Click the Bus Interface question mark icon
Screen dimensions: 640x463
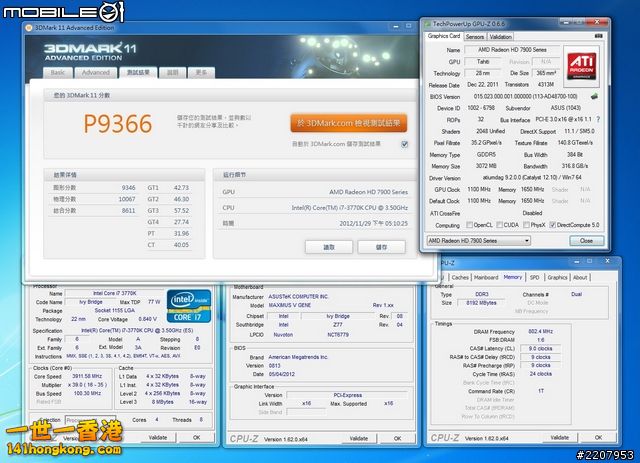pos(596,118)
